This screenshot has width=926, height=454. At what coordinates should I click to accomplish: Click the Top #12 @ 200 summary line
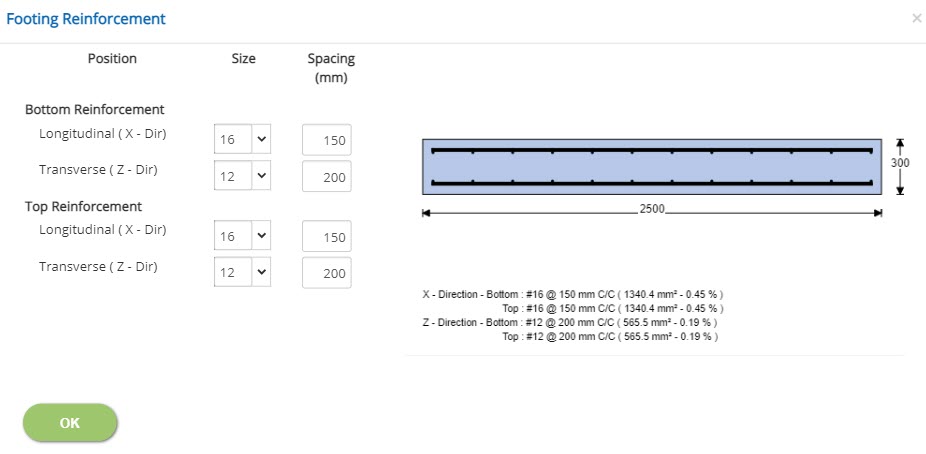(610, 337)
